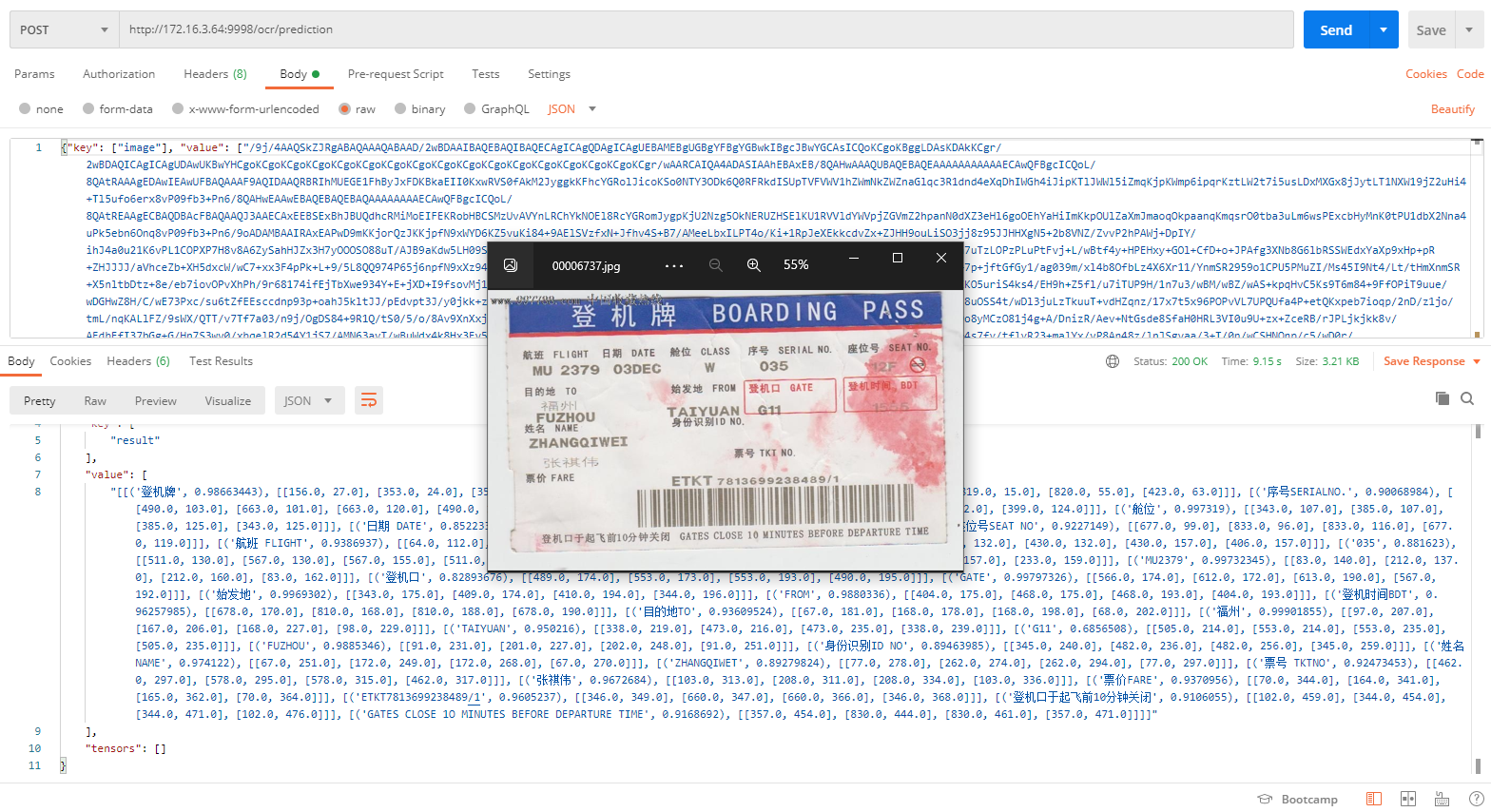Open the Authorization tab
Viewport: 1491px width, 812px height.
[119, 74]
